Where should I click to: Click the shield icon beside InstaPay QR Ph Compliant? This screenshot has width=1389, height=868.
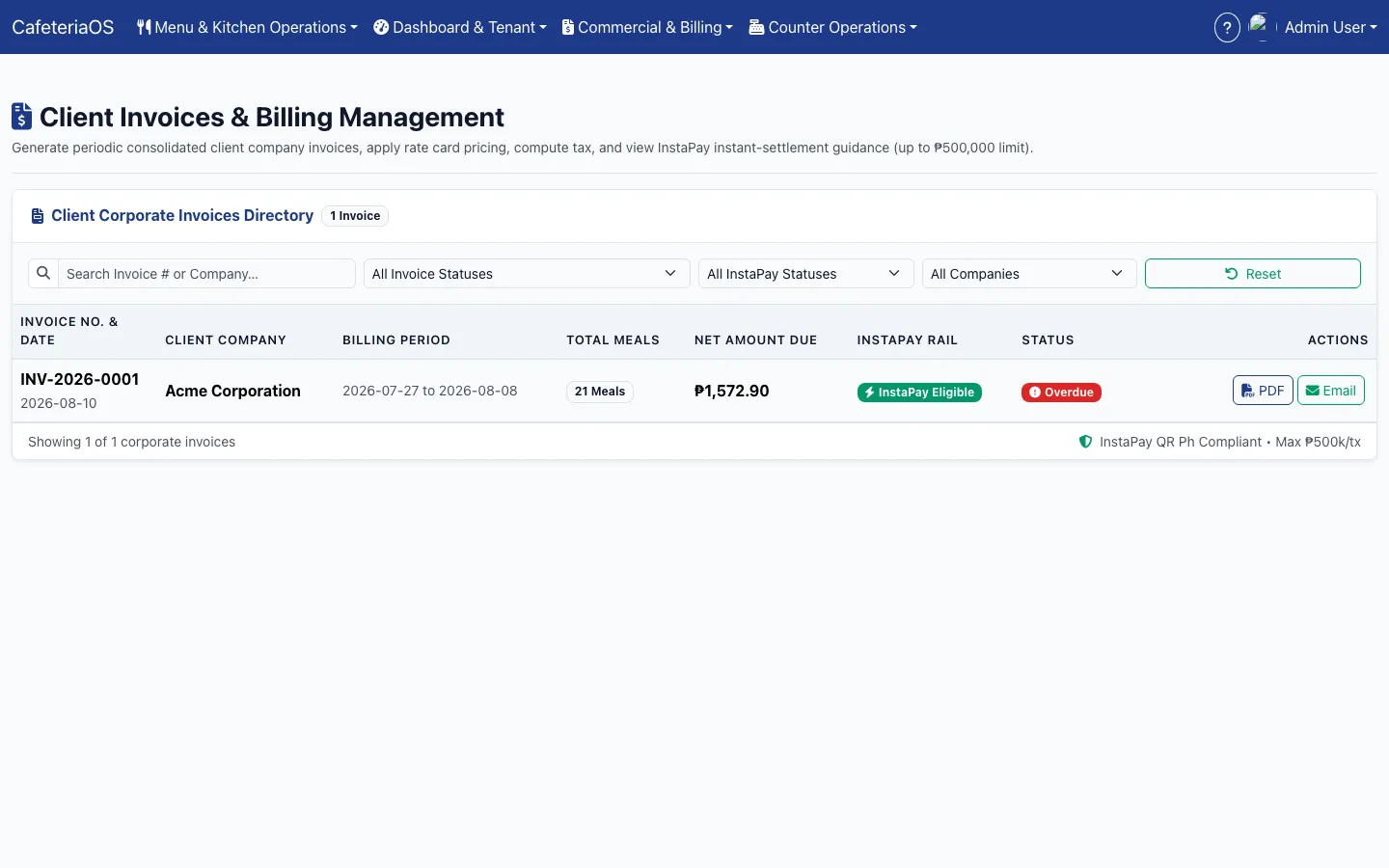1086,442
